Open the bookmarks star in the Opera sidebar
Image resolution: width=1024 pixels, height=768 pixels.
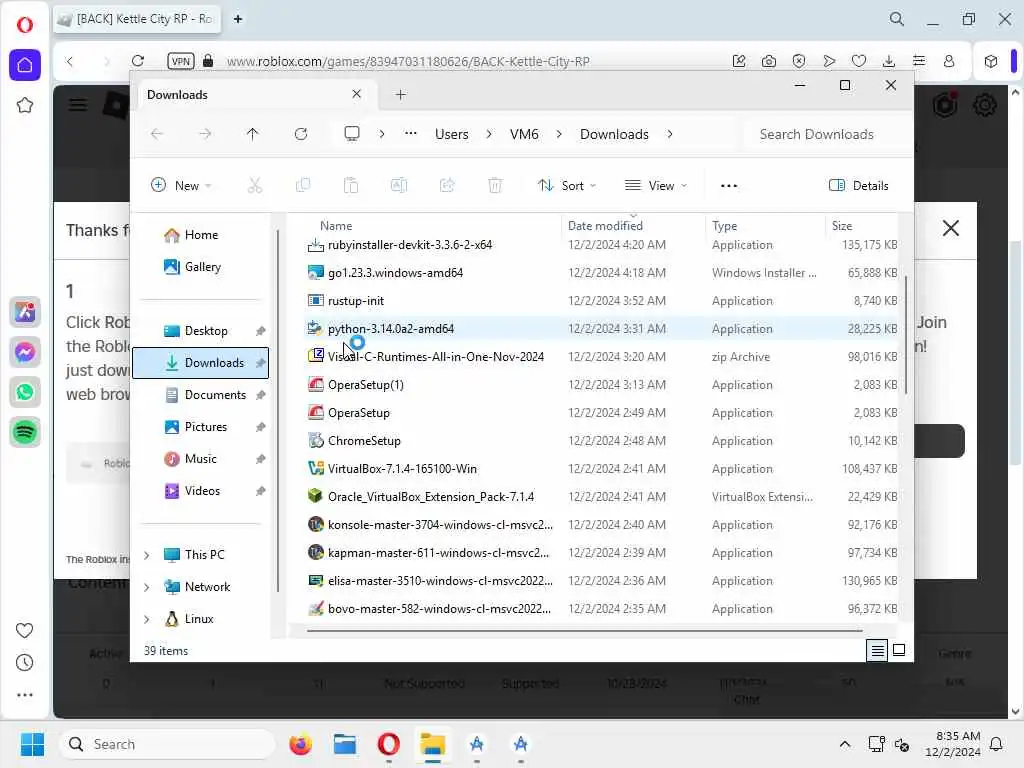click(x=25, y=105)
